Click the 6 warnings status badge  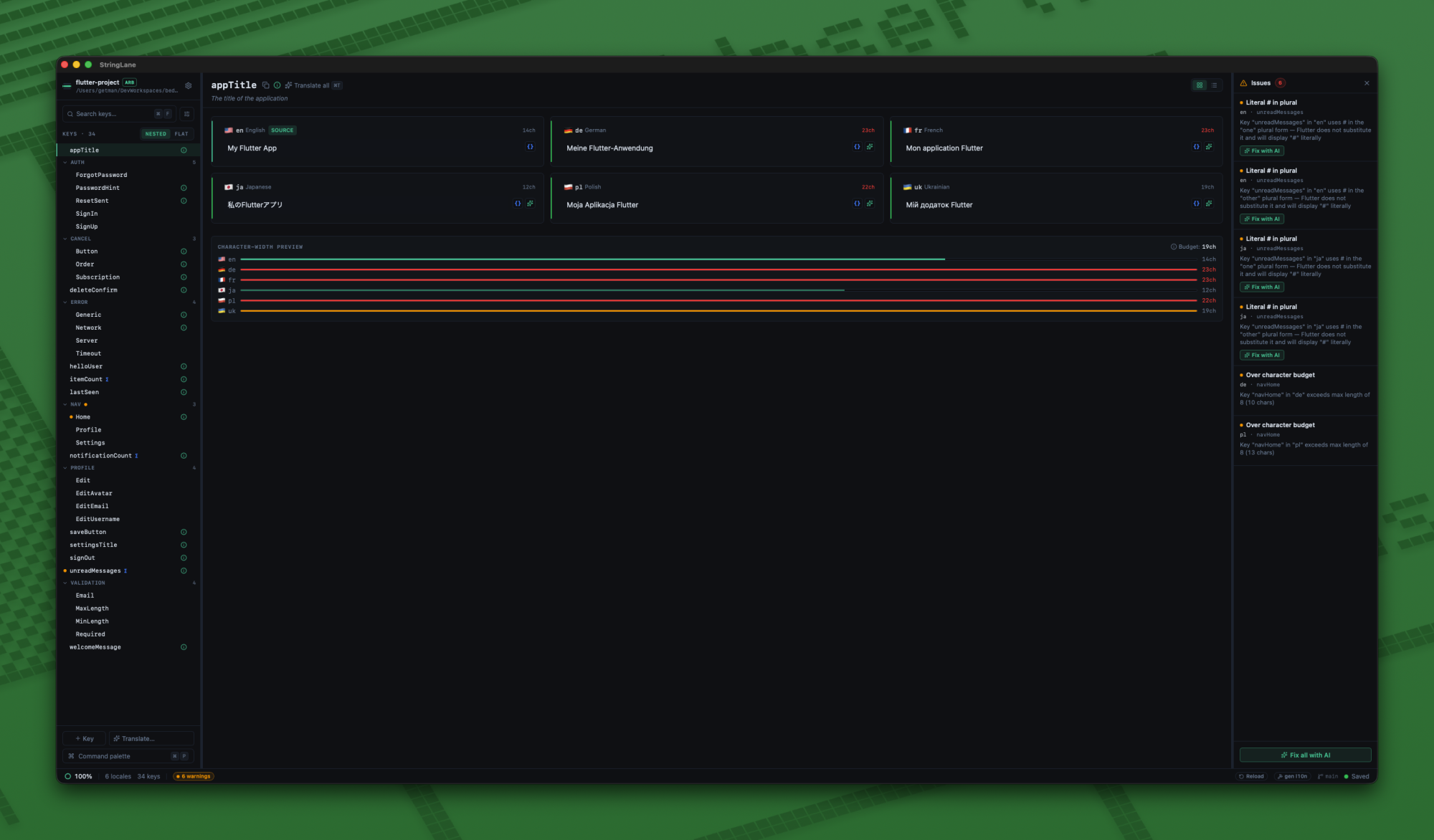click(194, 776)
